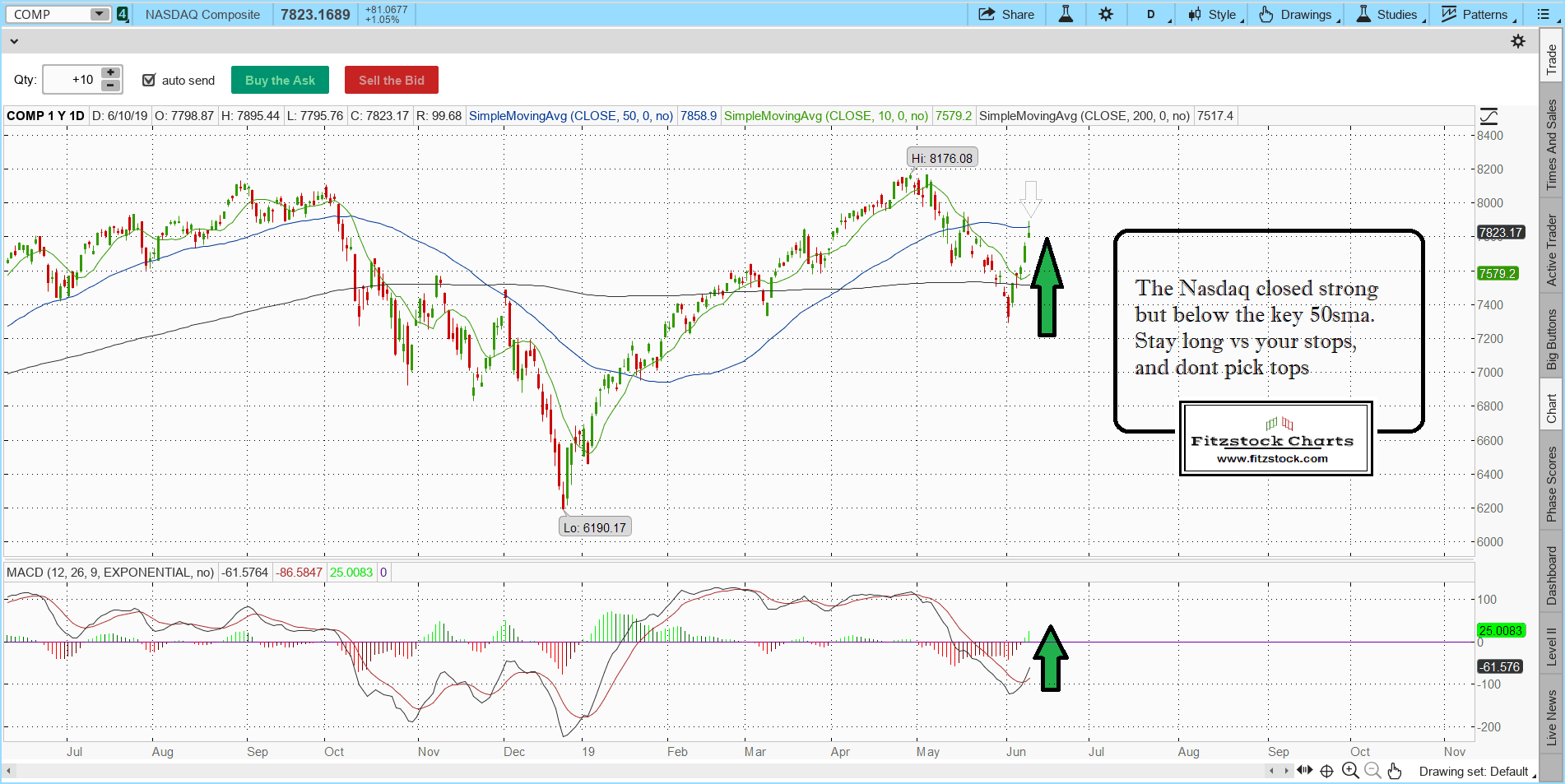
Task: Expand the COMP symbol dropdown
Action: click(99, 14)
